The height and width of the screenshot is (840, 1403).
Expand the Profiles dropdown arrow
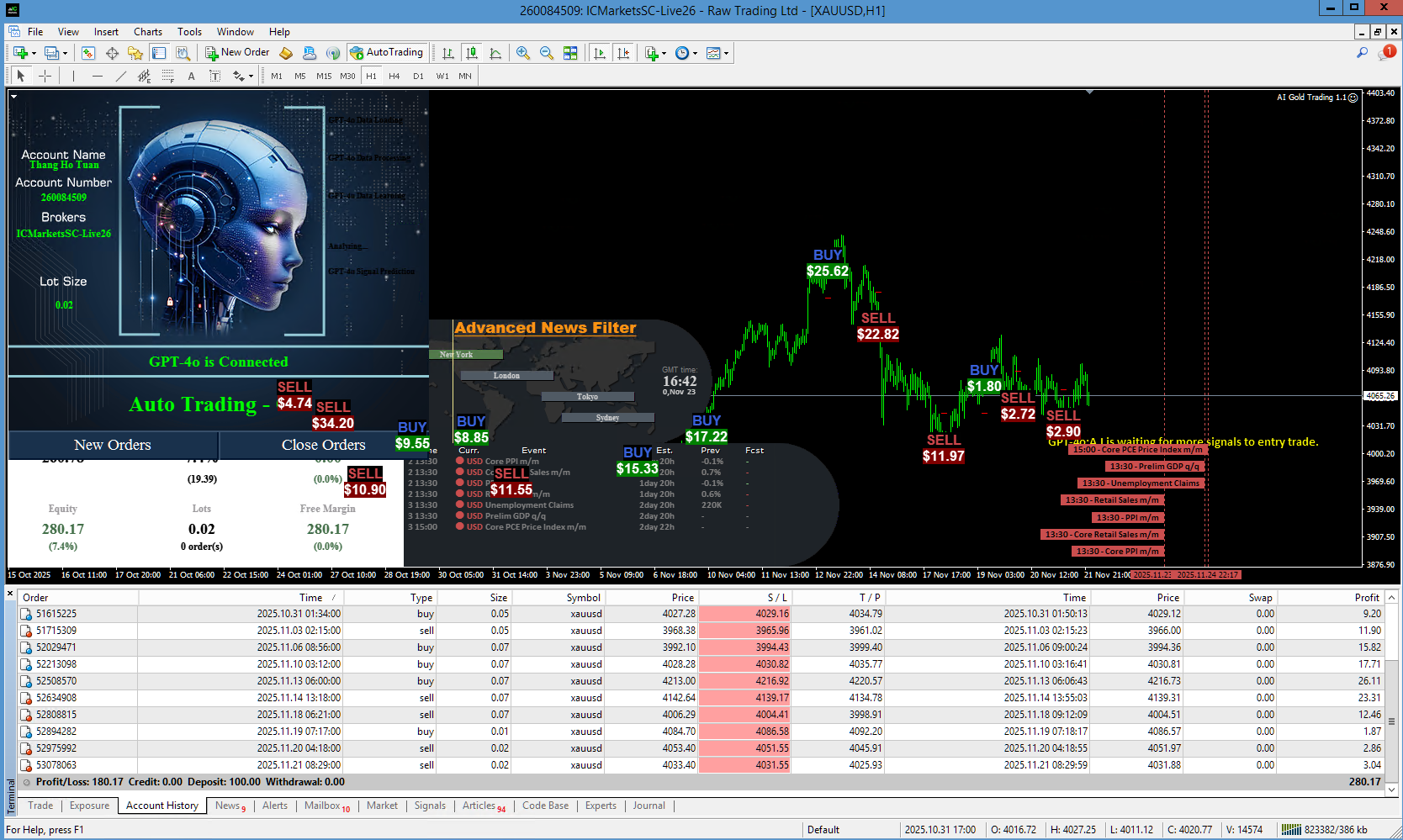pyautogui.click(x=65, y=53)
